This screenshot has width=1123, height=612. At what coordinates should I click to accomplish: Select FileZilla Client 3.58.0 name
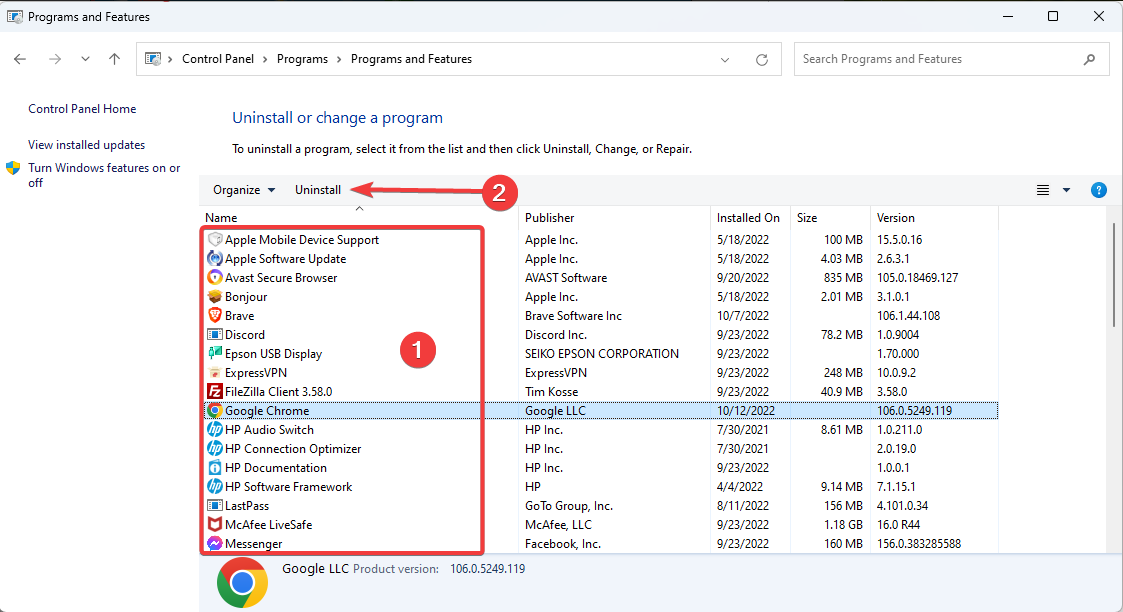(x=279, y=392)
